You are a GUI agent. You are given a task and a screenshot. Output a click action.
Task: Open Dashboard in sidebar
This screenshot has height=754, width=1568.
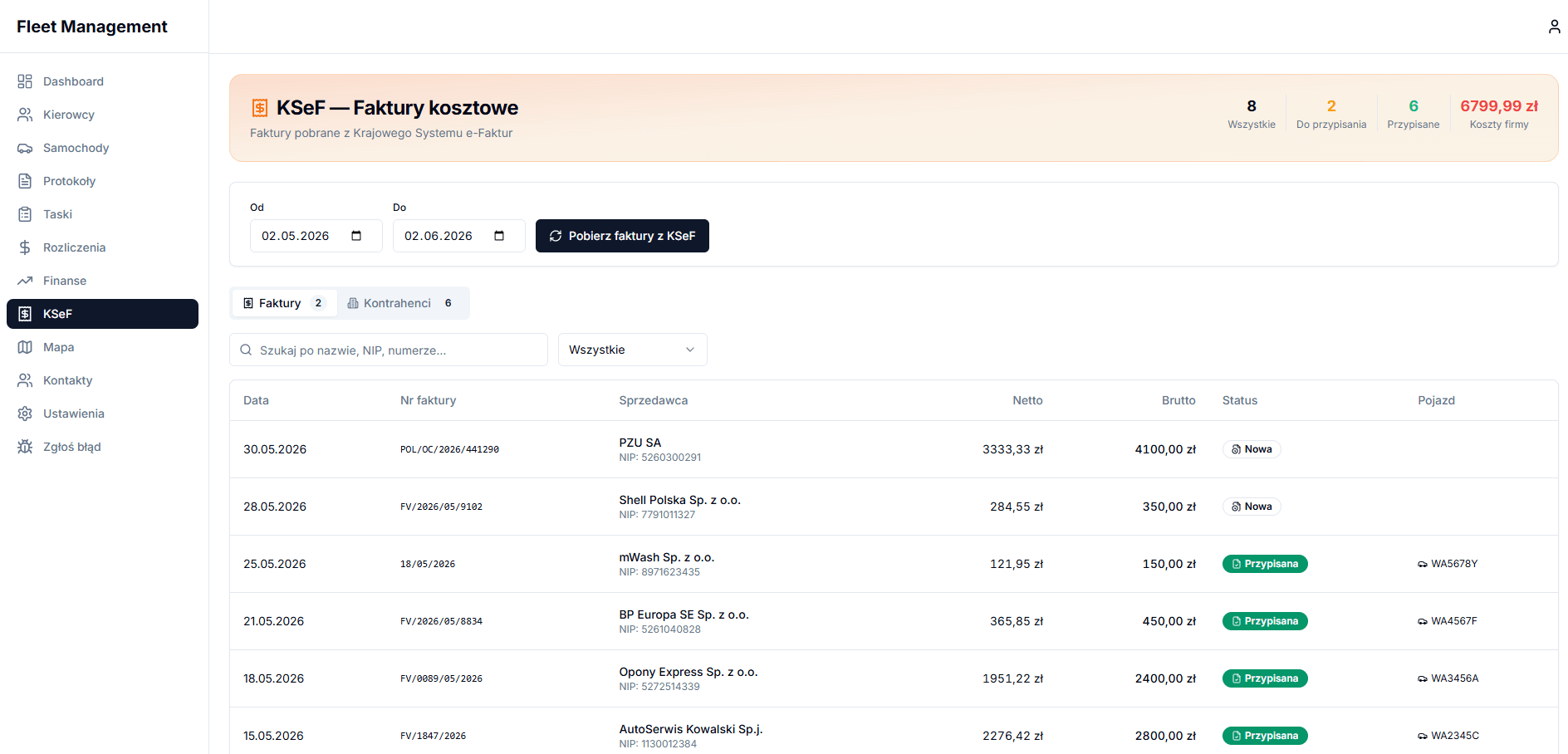[x=102, y=81]
